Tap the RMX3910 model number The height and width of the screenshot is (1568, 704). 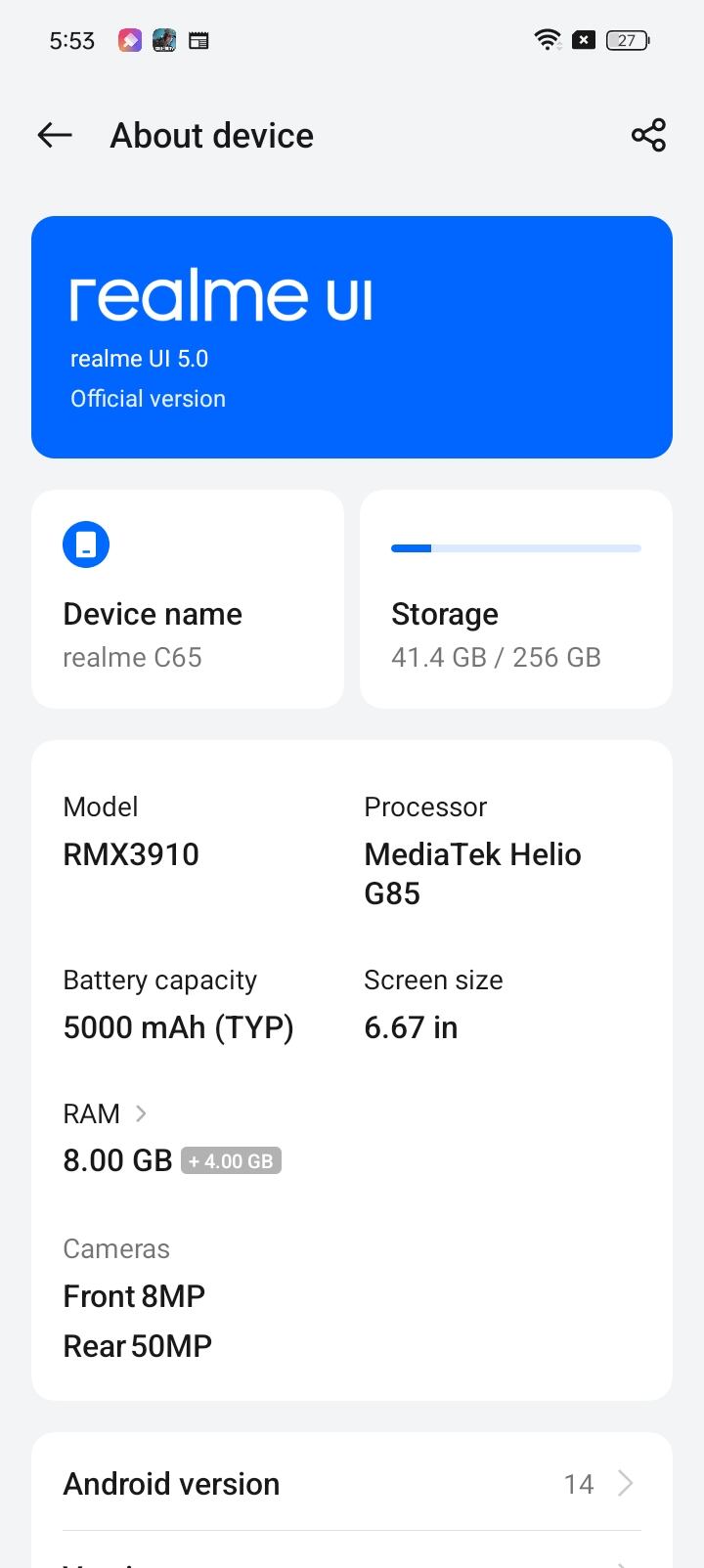point(131,854)
